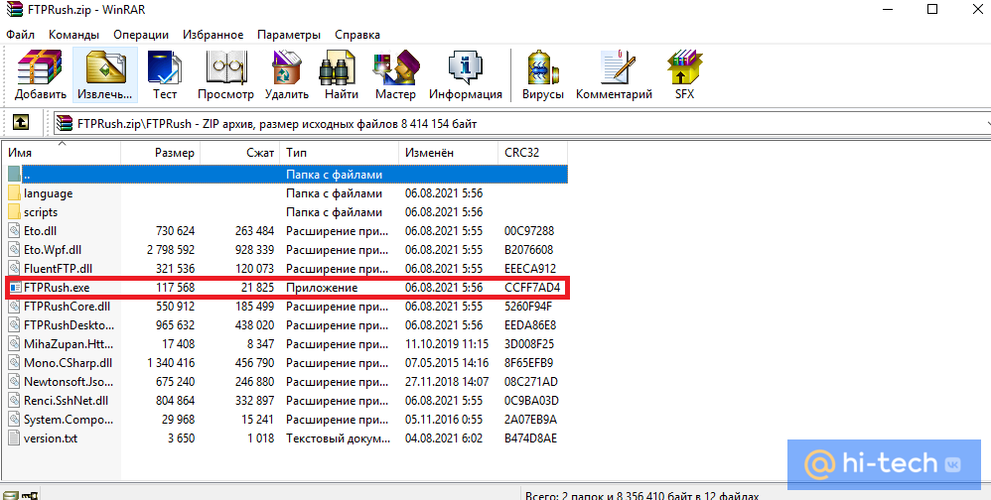Launch the Мастер (Wizard) tool

pyautogui.click(x=395, y=75)
